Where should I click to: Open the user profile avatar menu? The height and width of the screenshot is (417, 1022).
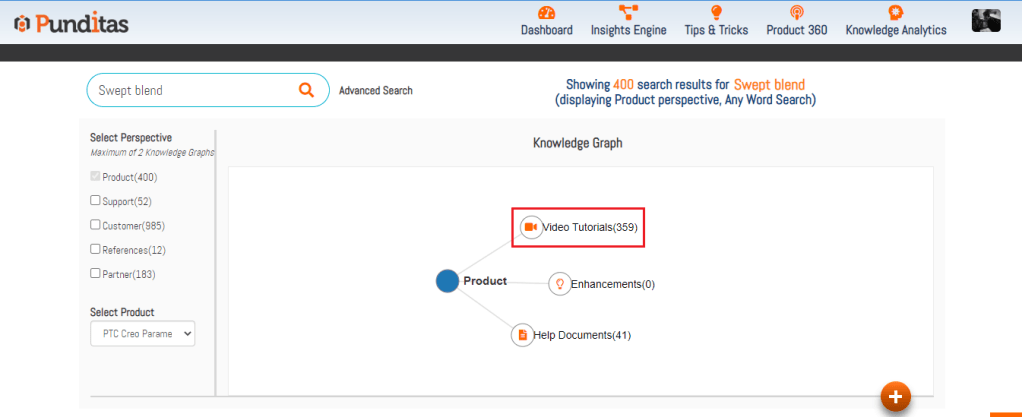[x=985, y=20]
